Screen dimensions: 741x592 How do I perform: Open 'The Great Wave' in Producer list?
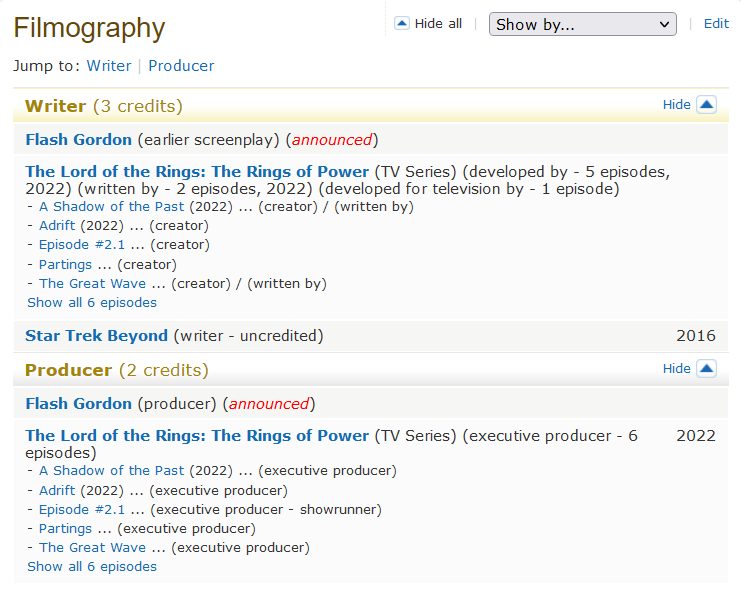point(93,548)
